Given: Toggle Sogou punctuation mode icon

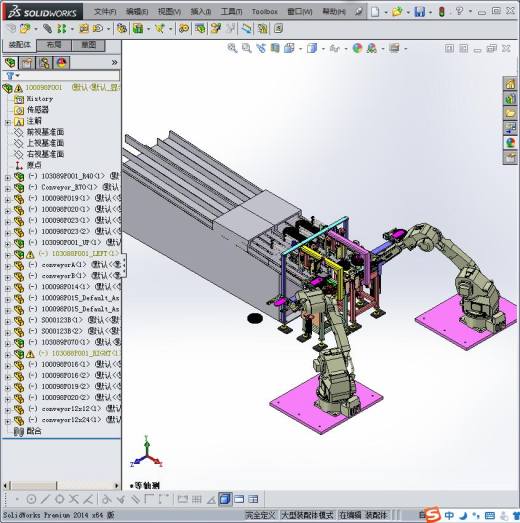Looking at the screenshot, I should 476,515.
